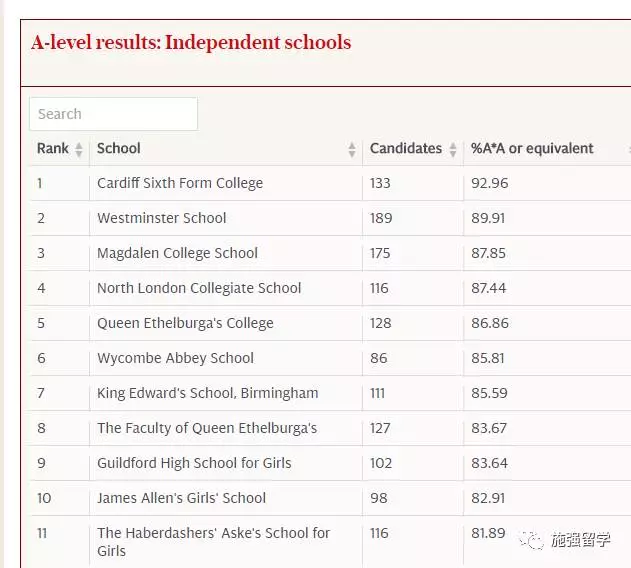Click the 85.81 percentage value
This screenshot has height=568, width=631.
click(488, 359)
